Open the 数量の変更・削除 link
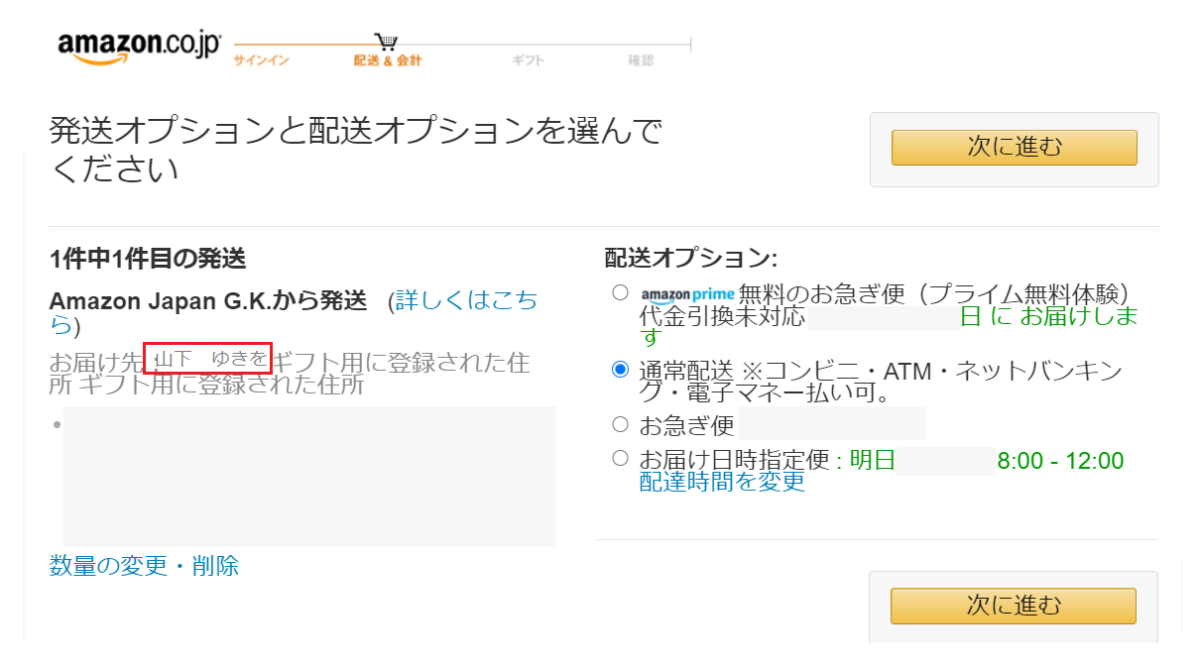The height and width of the screenshot is (669, 1200). (144, 566)
